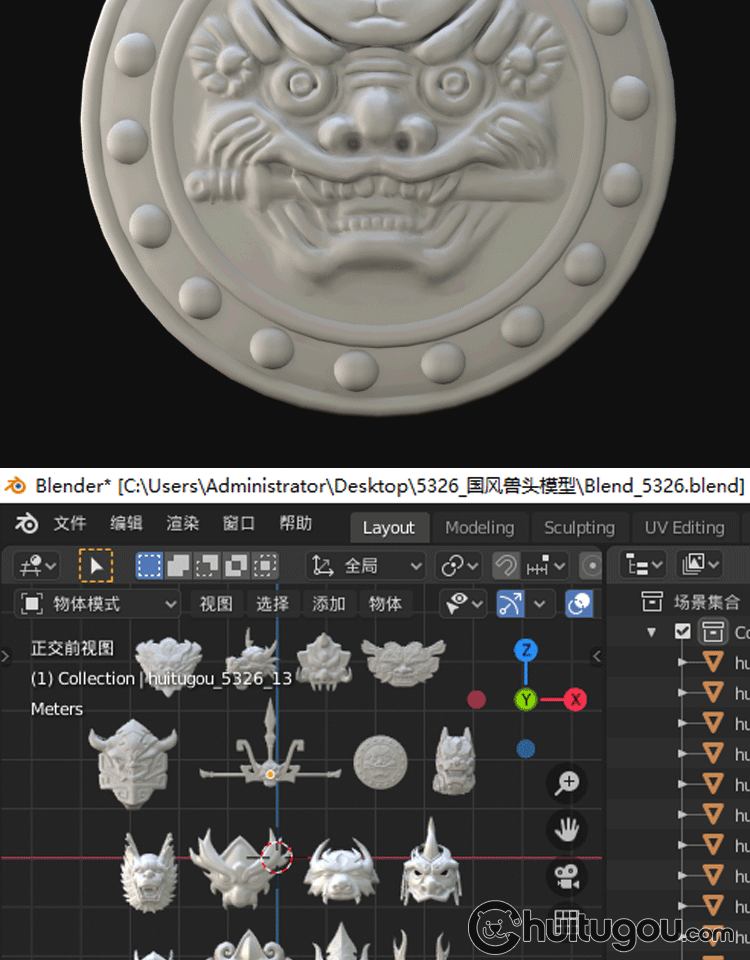The width and height of the screenshot is (750, 960).
Task: Switch to the Modeling workspace tab
Action: coord(479,528)
